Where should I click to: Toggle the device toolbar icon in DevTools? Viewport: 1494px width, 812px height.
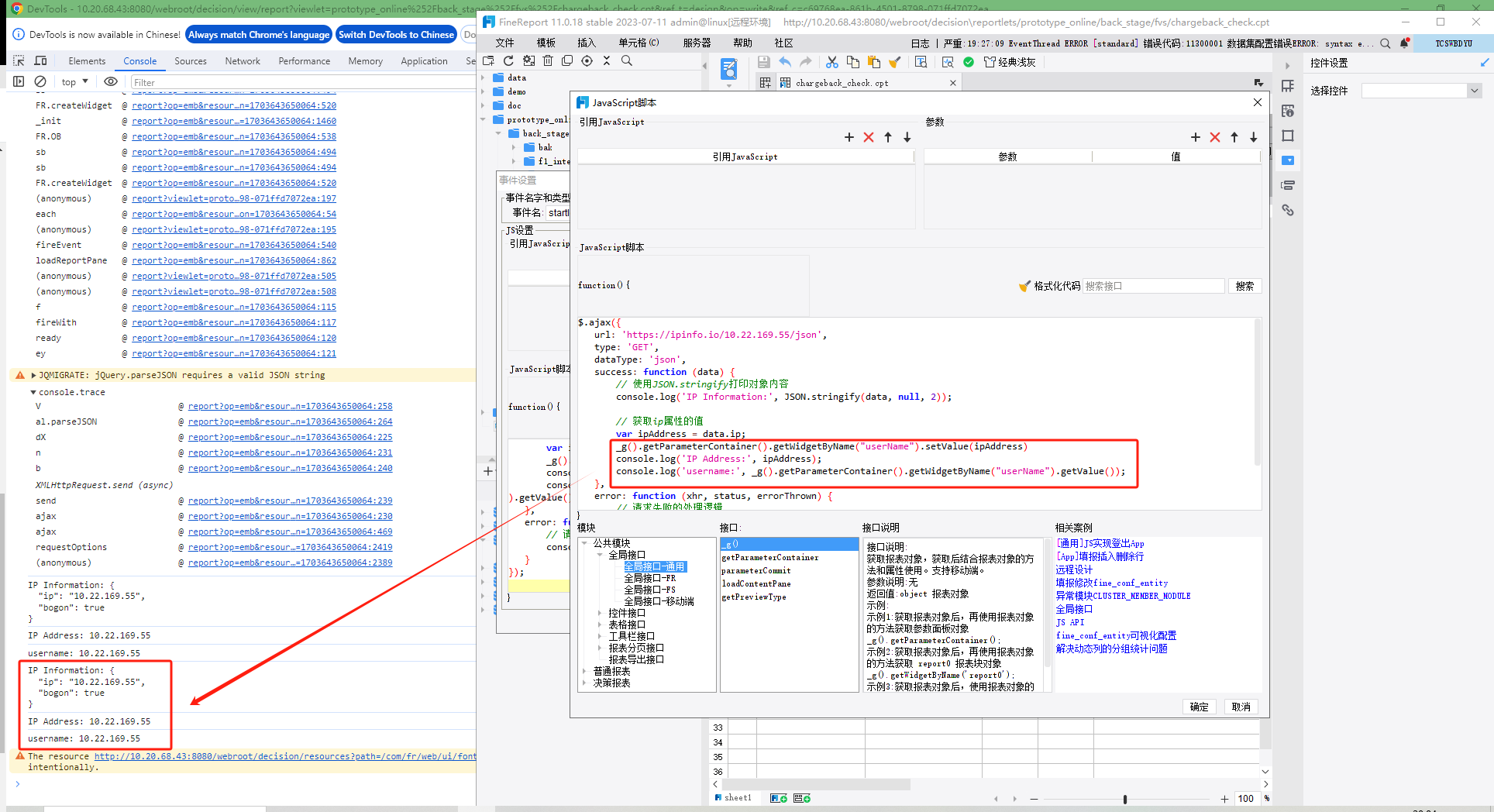point(41,60)
